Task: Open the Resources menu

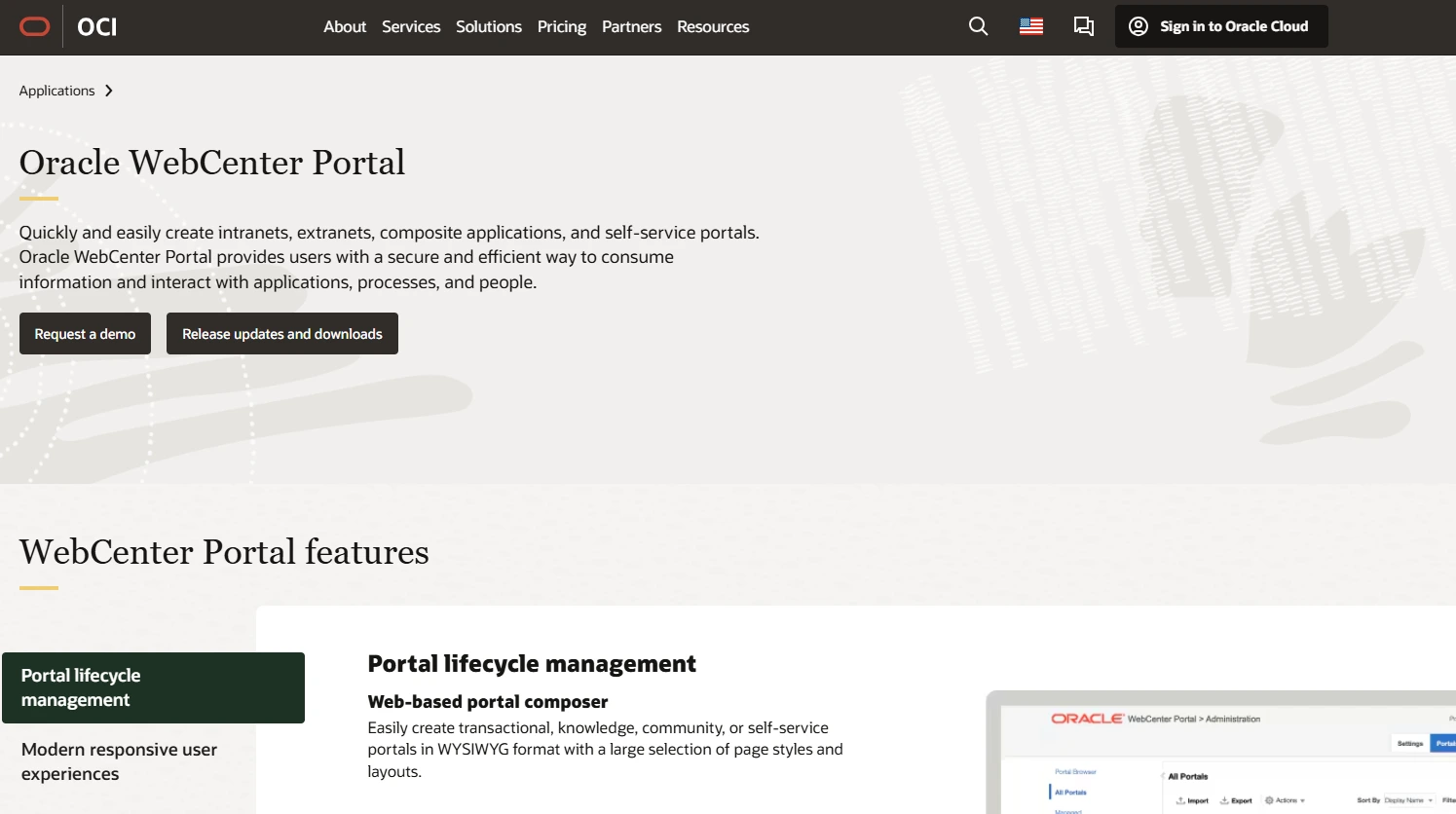Action: coord(713,26)
